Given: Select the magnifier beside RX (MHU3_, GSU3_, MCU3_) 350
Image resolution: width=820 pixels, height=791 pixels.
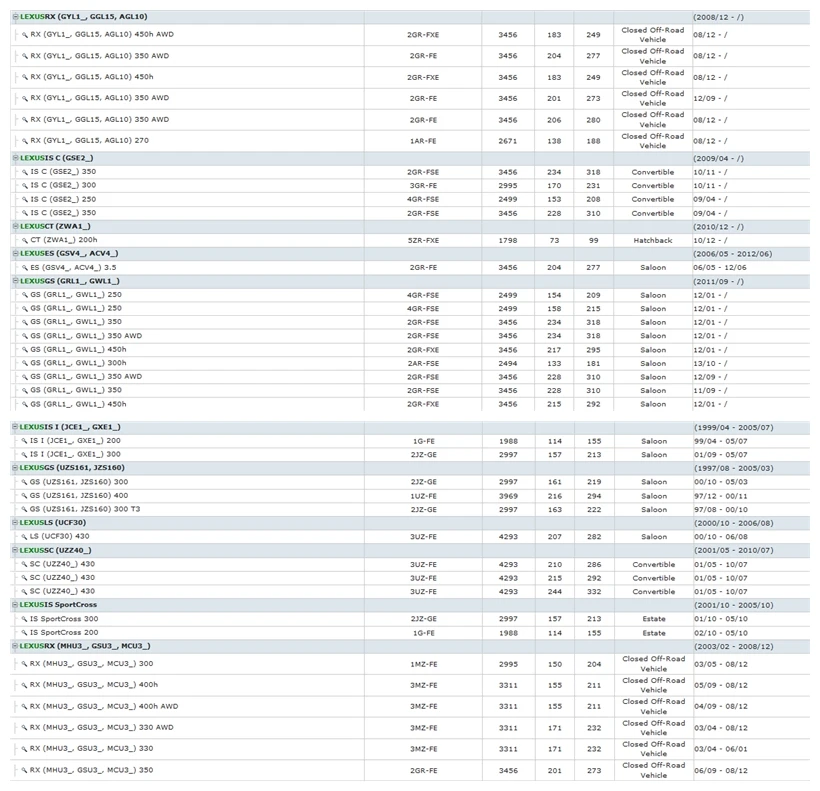Looking at the screenshot, I should click(x=24, y=771).
